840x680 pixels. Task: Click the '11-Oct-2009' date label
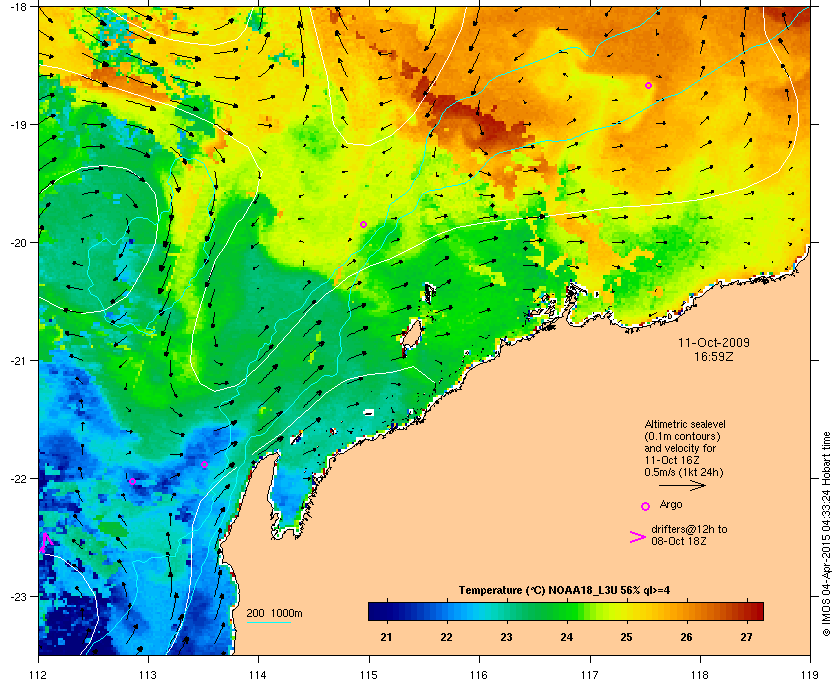tap(714, 342)
